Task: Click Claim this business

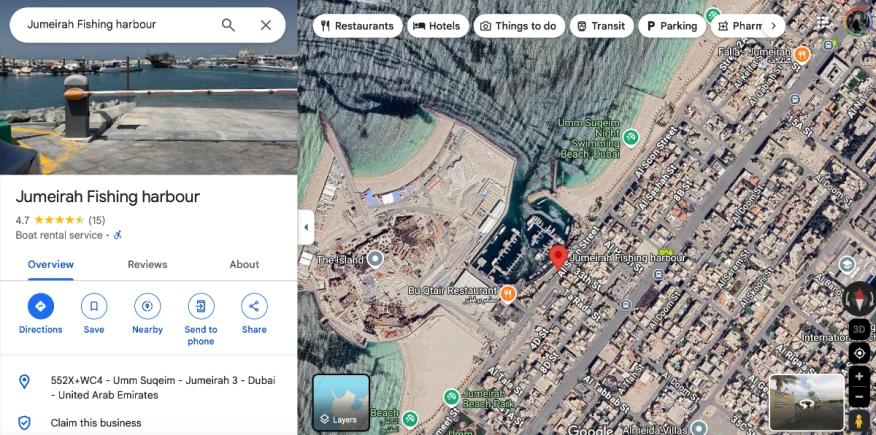Action: click(96, 423)
